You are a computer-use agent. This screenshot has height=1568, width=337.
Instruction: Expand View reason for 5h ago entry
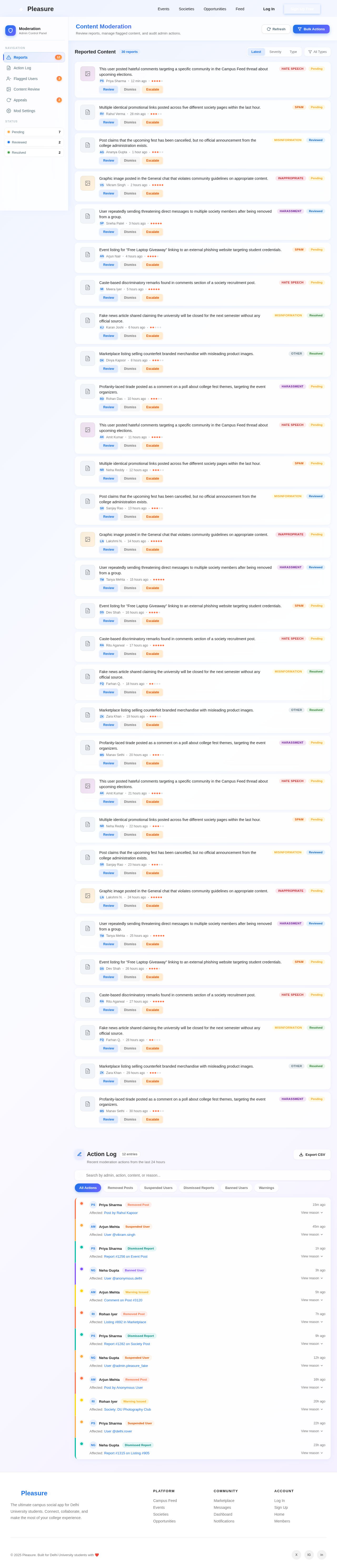[312, 1300]
